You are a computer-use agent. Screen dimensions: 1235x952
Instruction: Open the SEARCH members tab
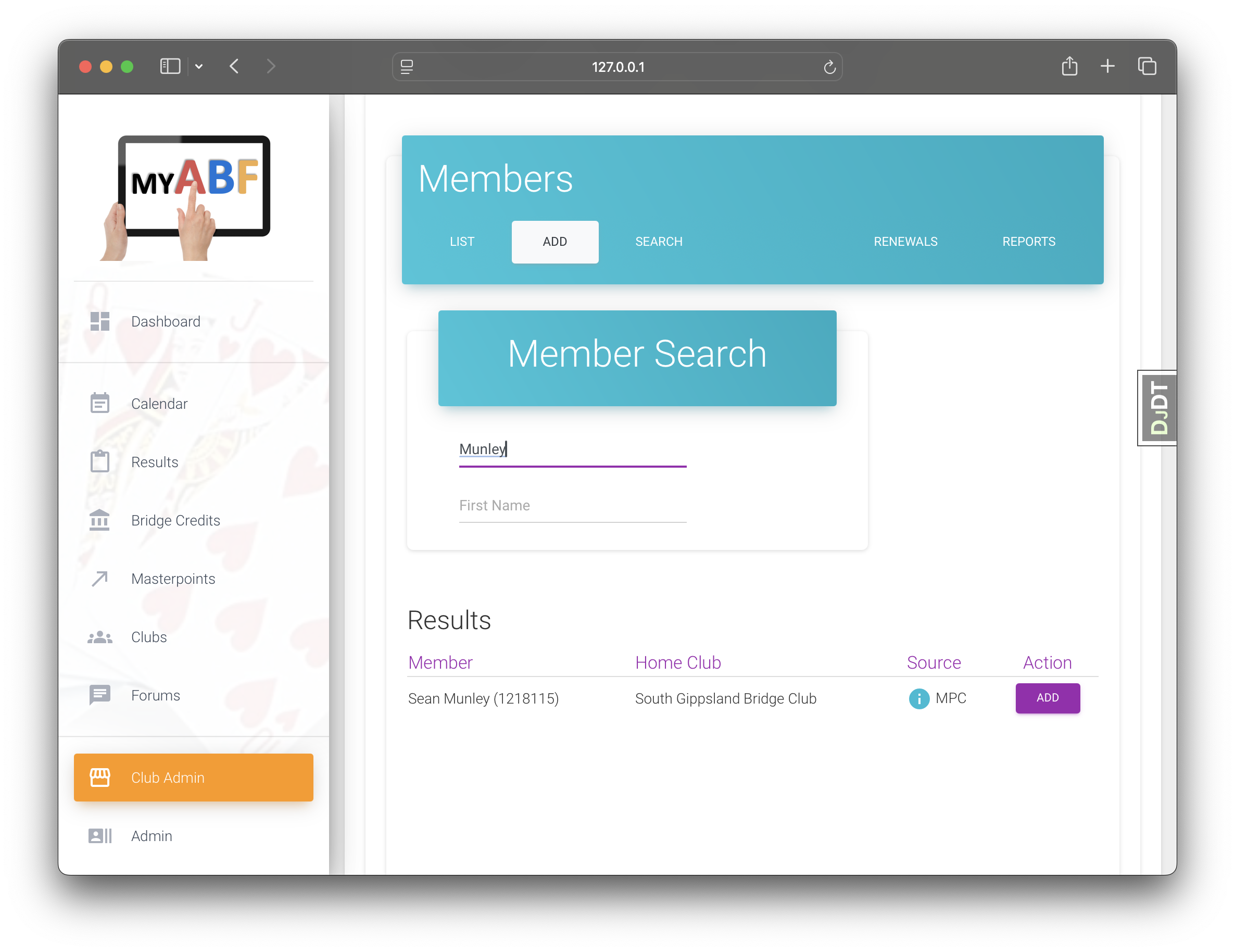[x=658, y=242]
